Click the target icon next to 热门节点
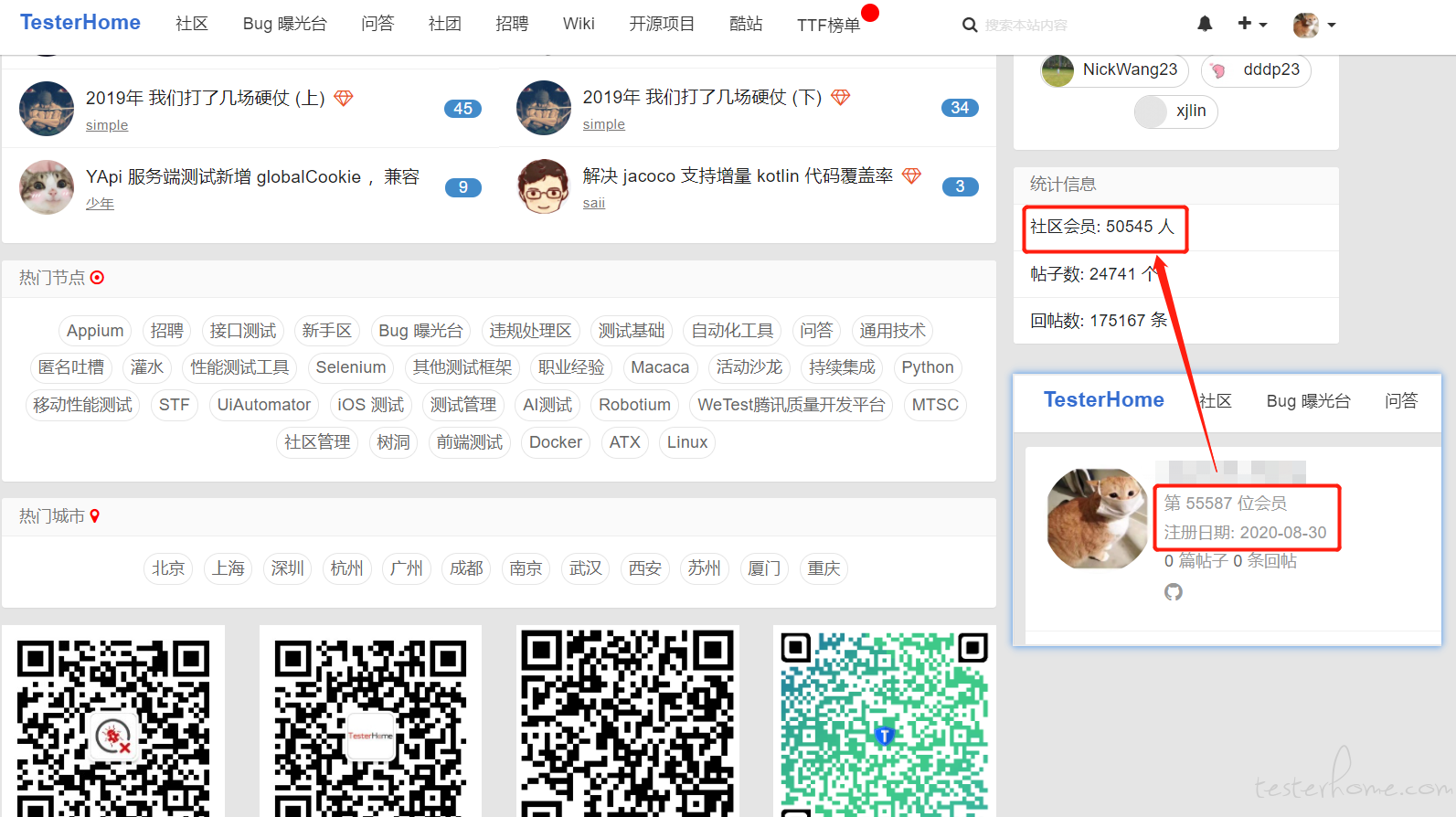The width and height of the screenshot is (1456, 817). (x=97, y=278)
